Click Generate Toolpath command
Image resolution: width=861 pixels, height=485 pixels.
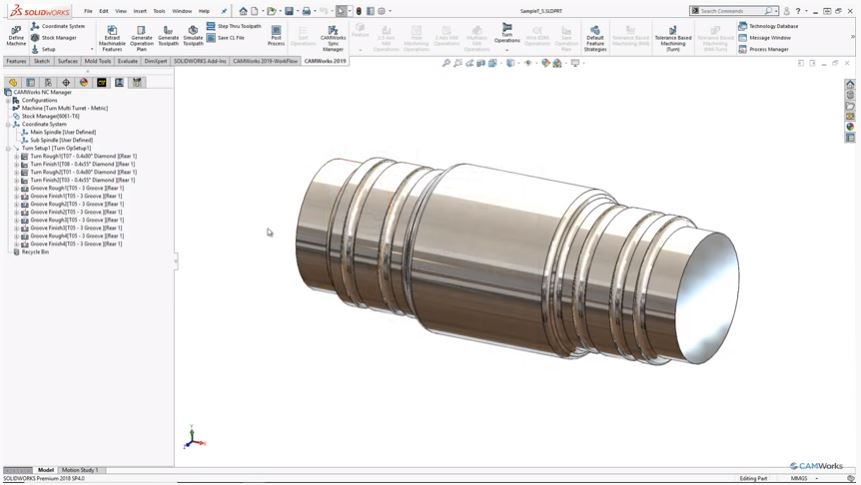pyautogui.click(x=168, y=36)
